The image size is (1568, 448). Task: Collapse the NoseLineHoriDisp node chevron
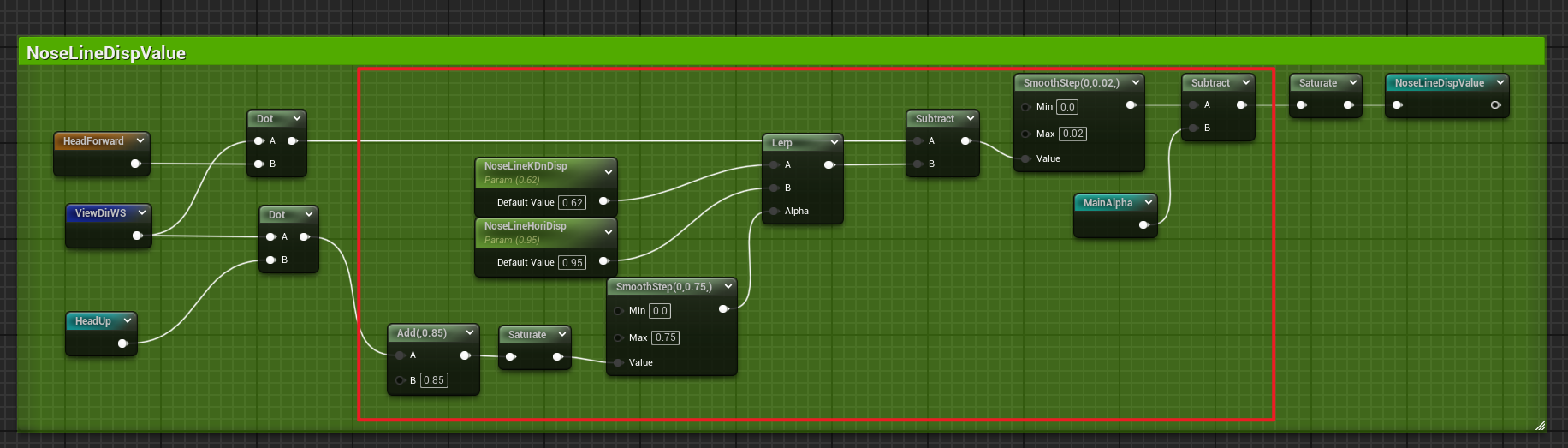pos(609,232)
